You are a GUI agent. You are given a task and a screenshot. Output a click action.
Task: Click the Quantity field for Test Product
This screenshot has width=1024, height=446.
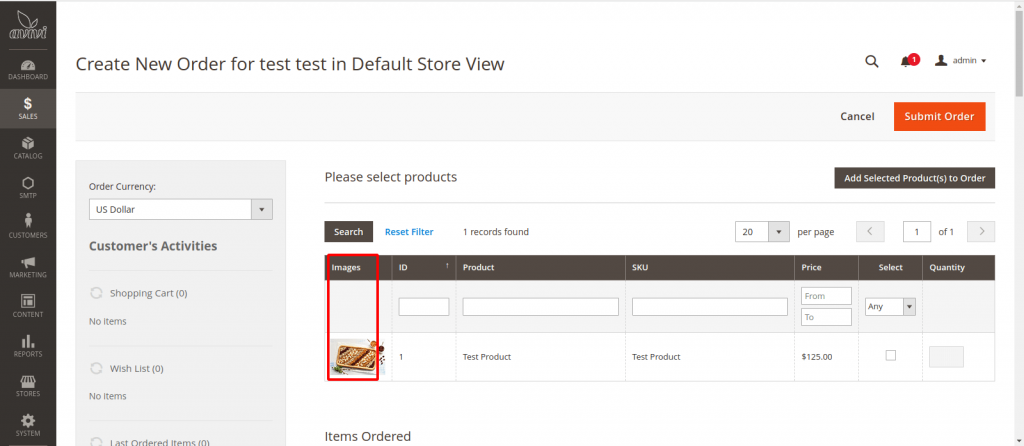(x=946, y=357)
